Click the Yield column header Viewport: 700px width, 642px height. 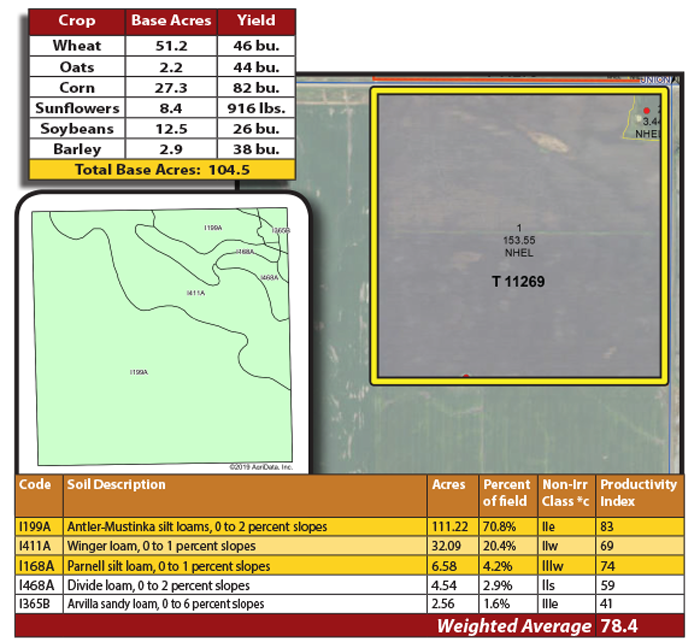pos(256,20)
